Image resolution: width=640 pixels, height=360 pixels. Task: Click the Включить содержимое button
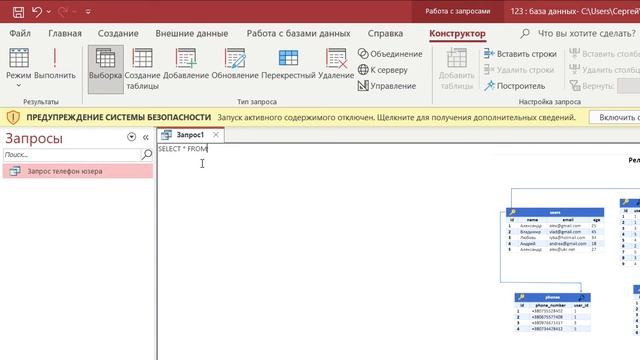click(x=615, y=118)
